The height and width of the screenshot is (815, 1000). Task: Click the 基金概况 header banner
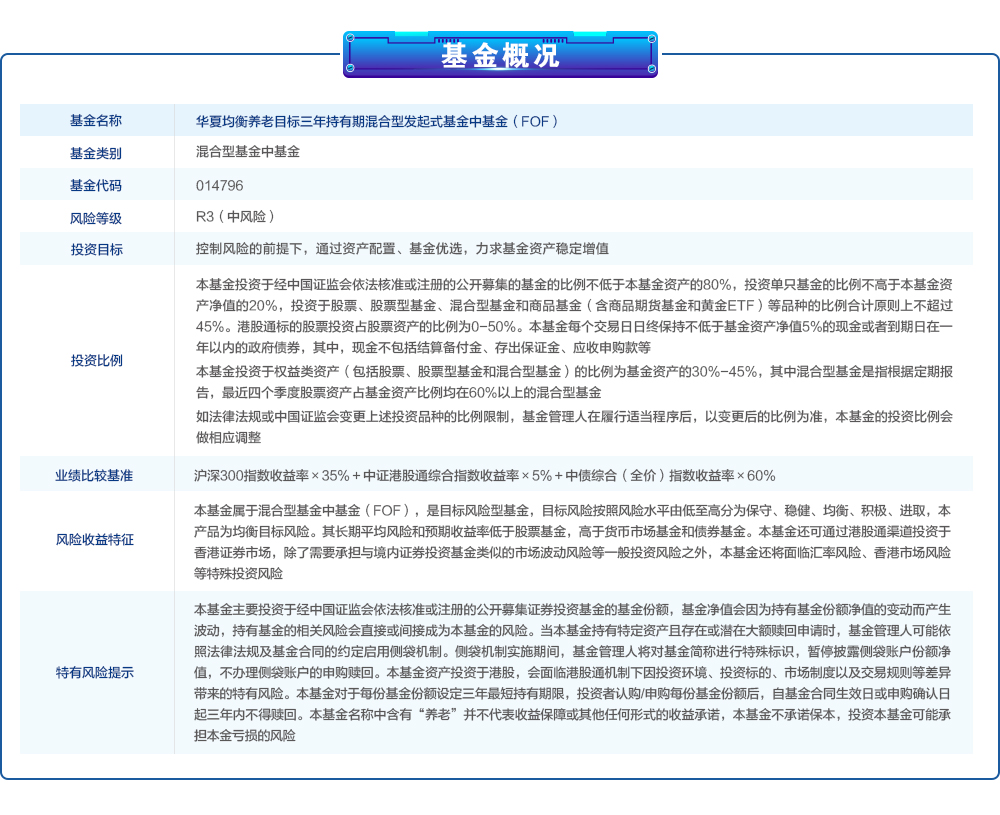click(x=500, y=55)
